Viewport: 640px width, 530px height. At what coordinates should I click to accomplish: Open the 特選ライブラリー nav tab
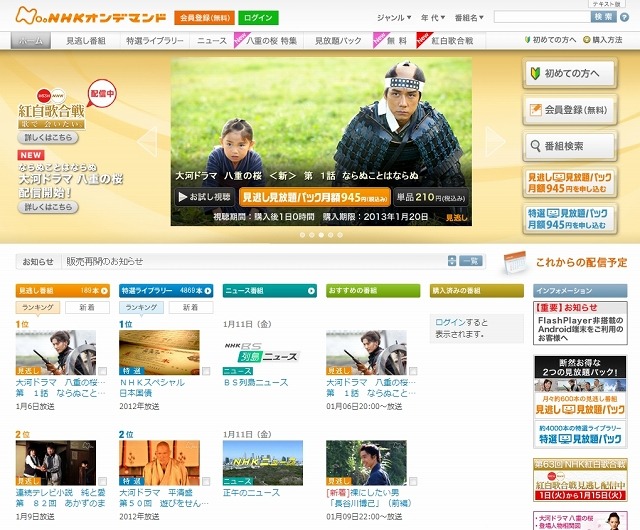(x=155, y=41)
